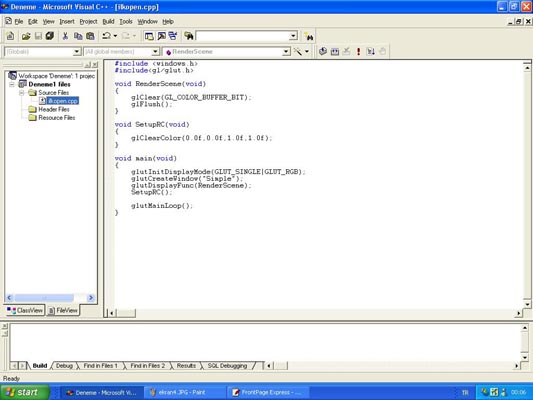Click the Go debug icon
Screen dimensions: 533x400
pos(371,51)
